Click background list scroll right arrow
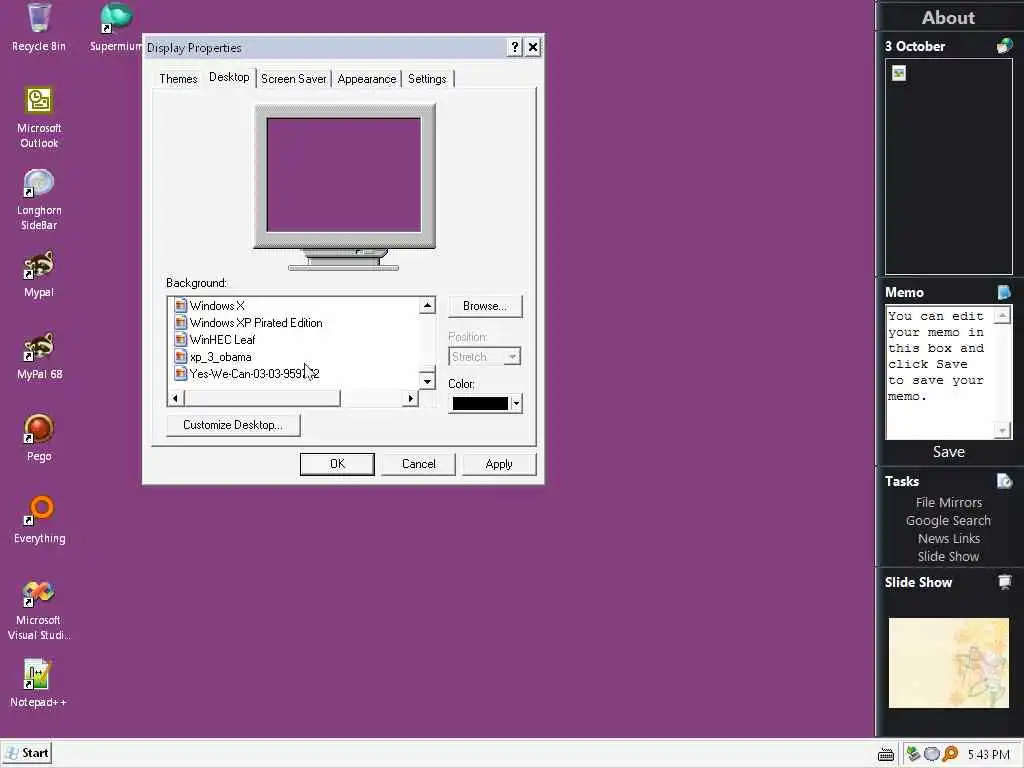The image size is (1024, 768). click(x=410, y=398)
